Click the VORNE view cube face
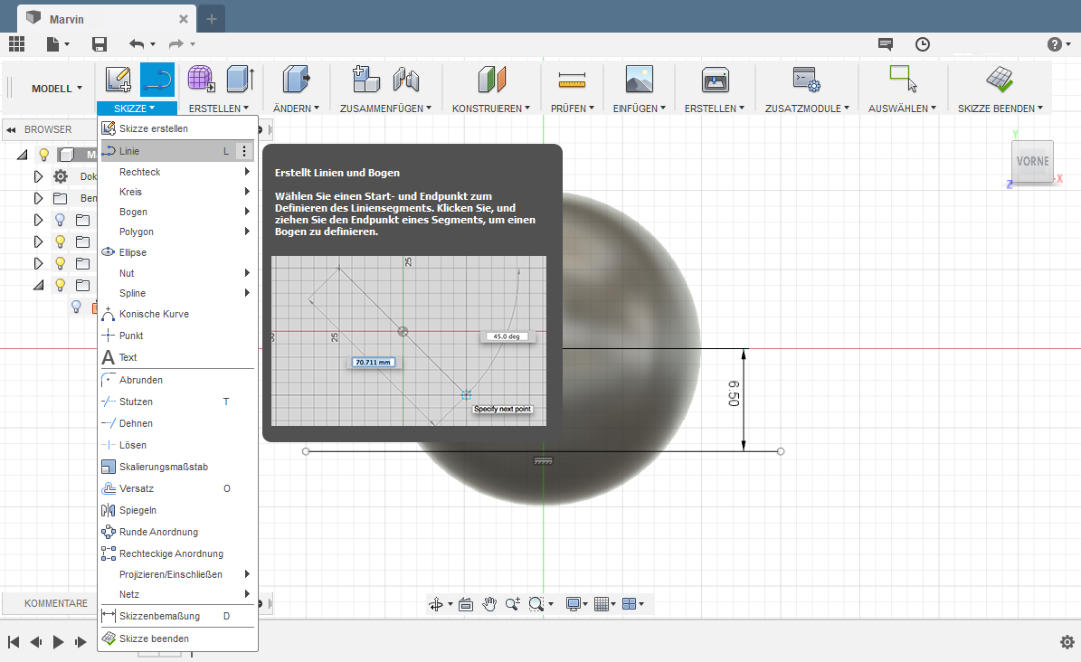Viewport: 1081px width, 662px height. (1032, 161)
